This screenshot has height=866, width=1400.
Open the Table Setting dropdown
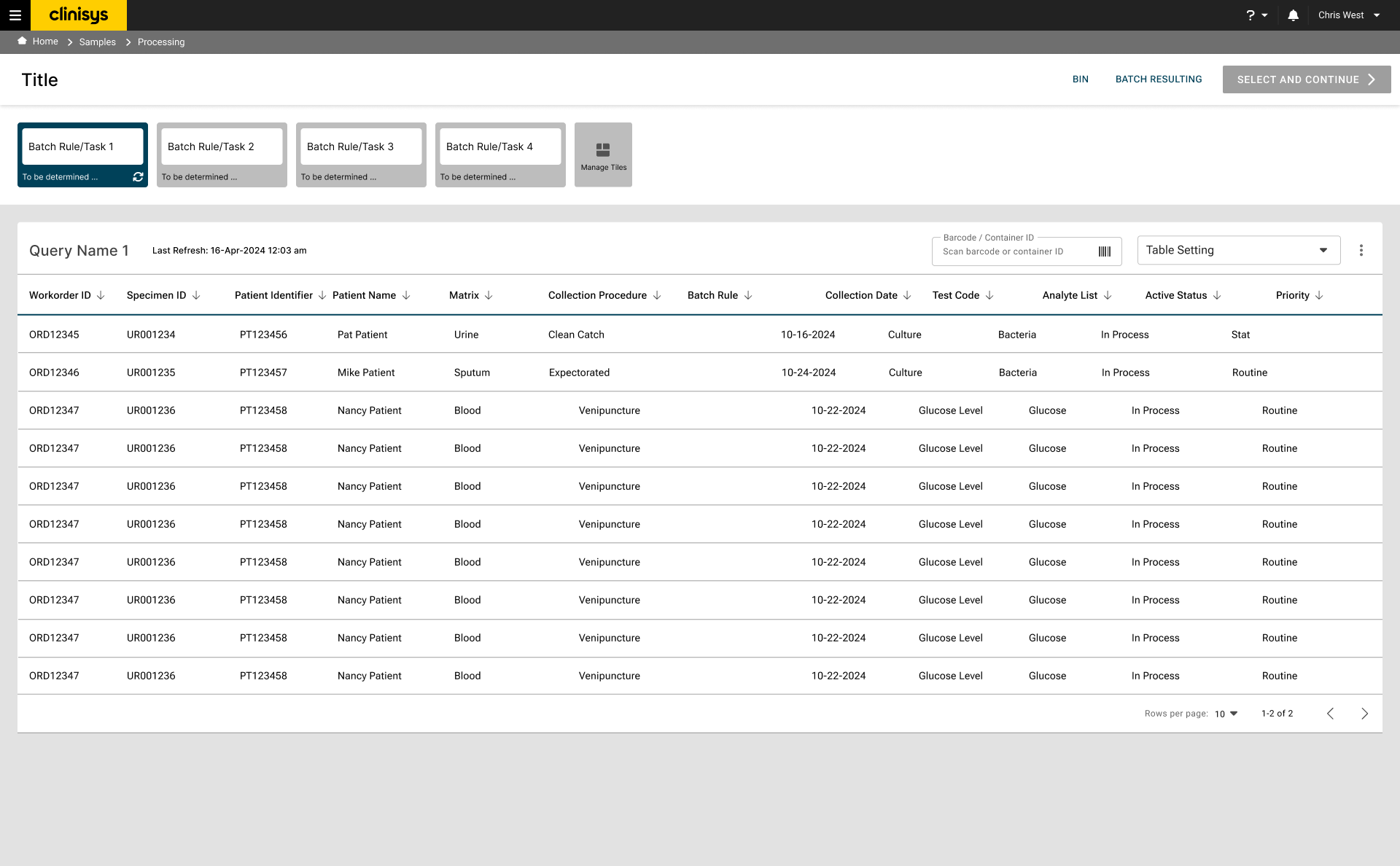click(x=1239, y=250)
